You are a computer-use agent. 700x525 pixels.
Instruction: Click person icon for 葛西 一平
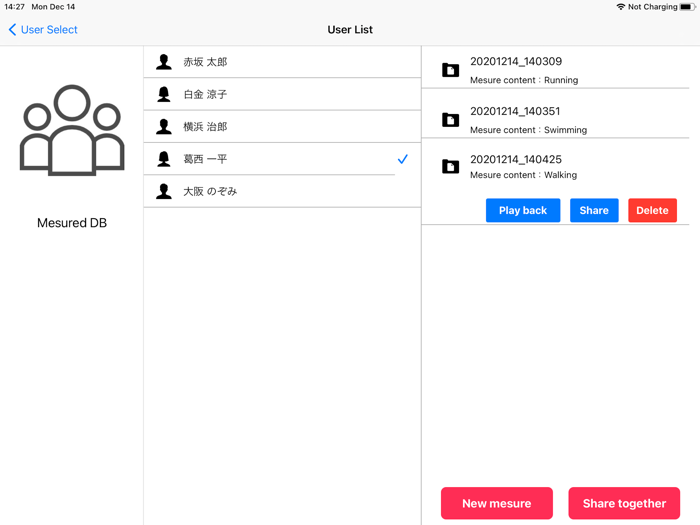click(x=164, y=159)
